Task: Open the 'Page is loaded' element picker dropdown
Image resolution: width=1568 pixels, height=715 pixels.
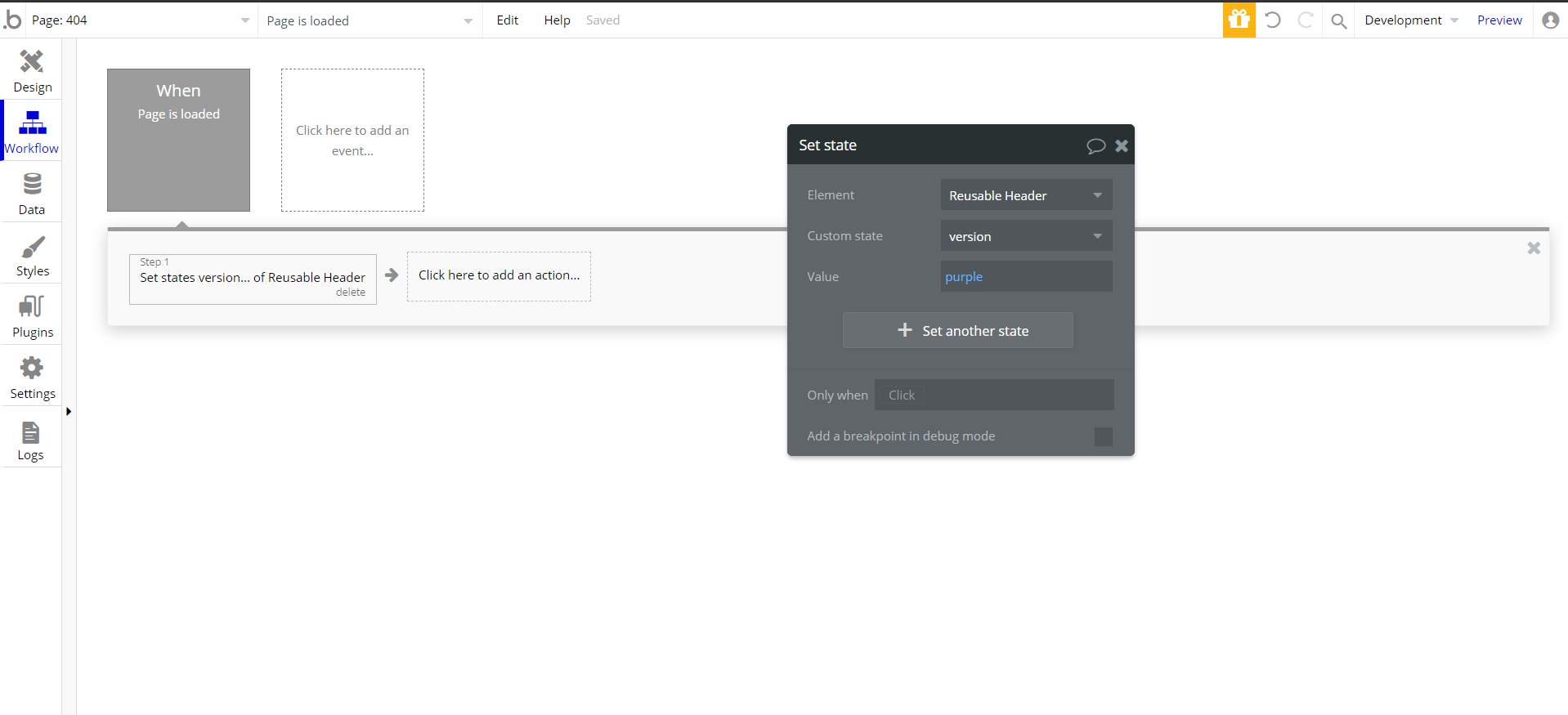Action: 370,20
